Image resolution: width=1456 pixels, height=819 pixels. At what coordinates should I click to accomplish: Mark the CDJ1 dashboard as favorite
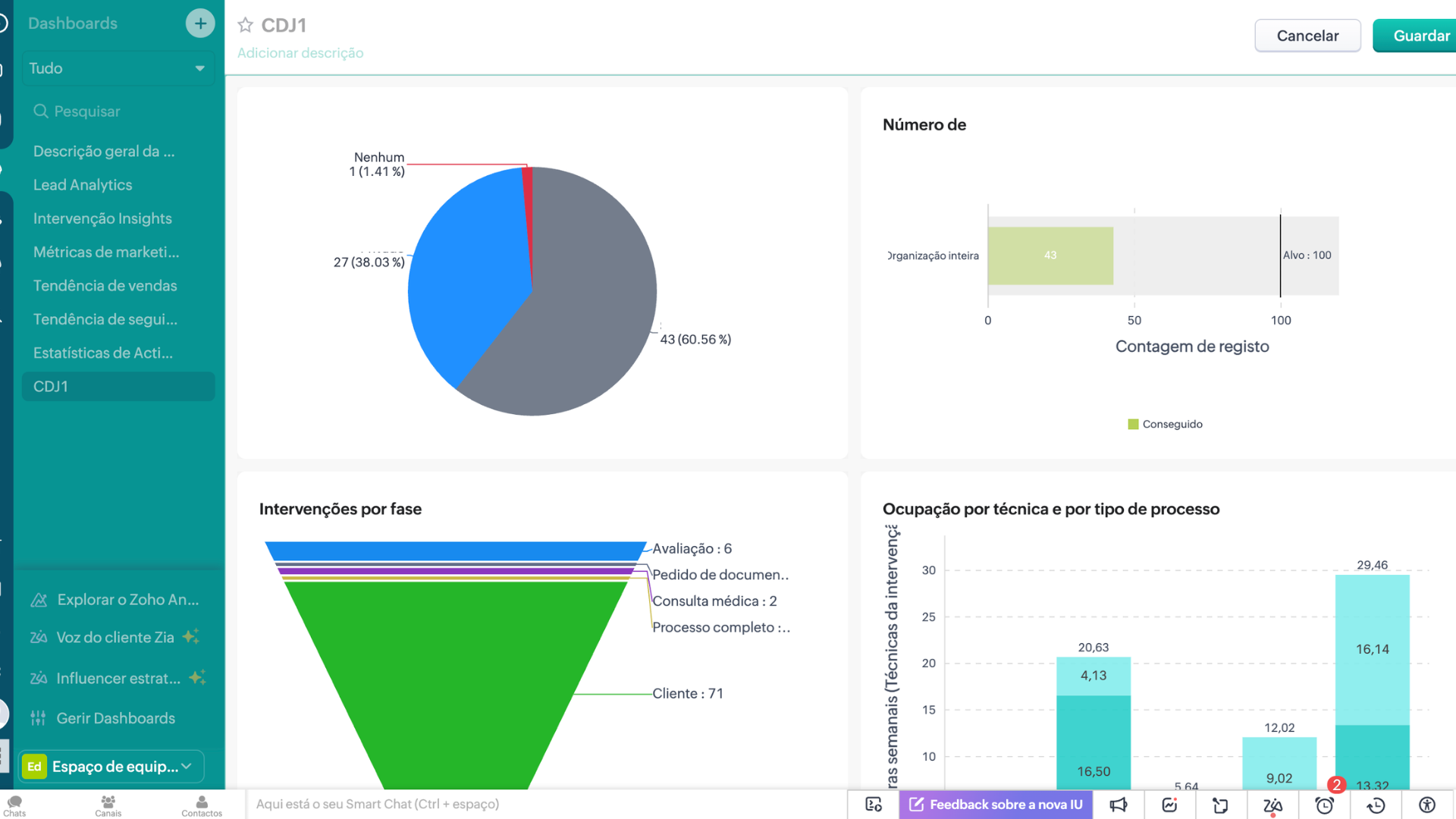(x=245, y=25)
